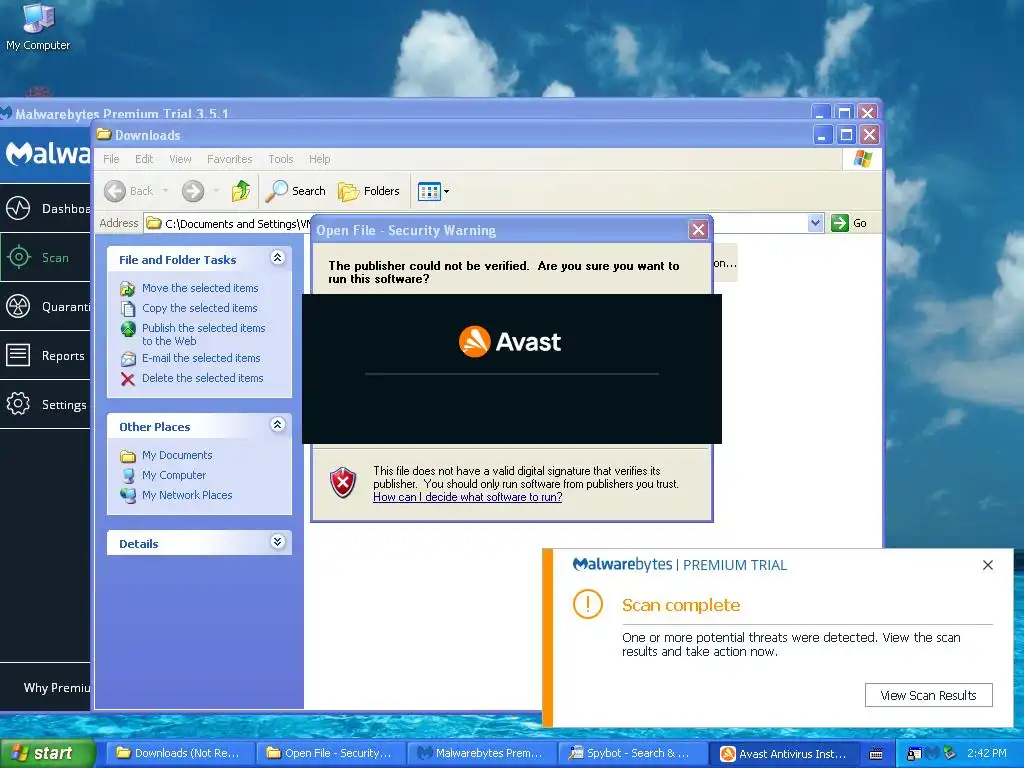Switch to Malwarebytes Prem... taskbar button
Viewport: 1024px width, 768px height.
[x=480, y=753]
